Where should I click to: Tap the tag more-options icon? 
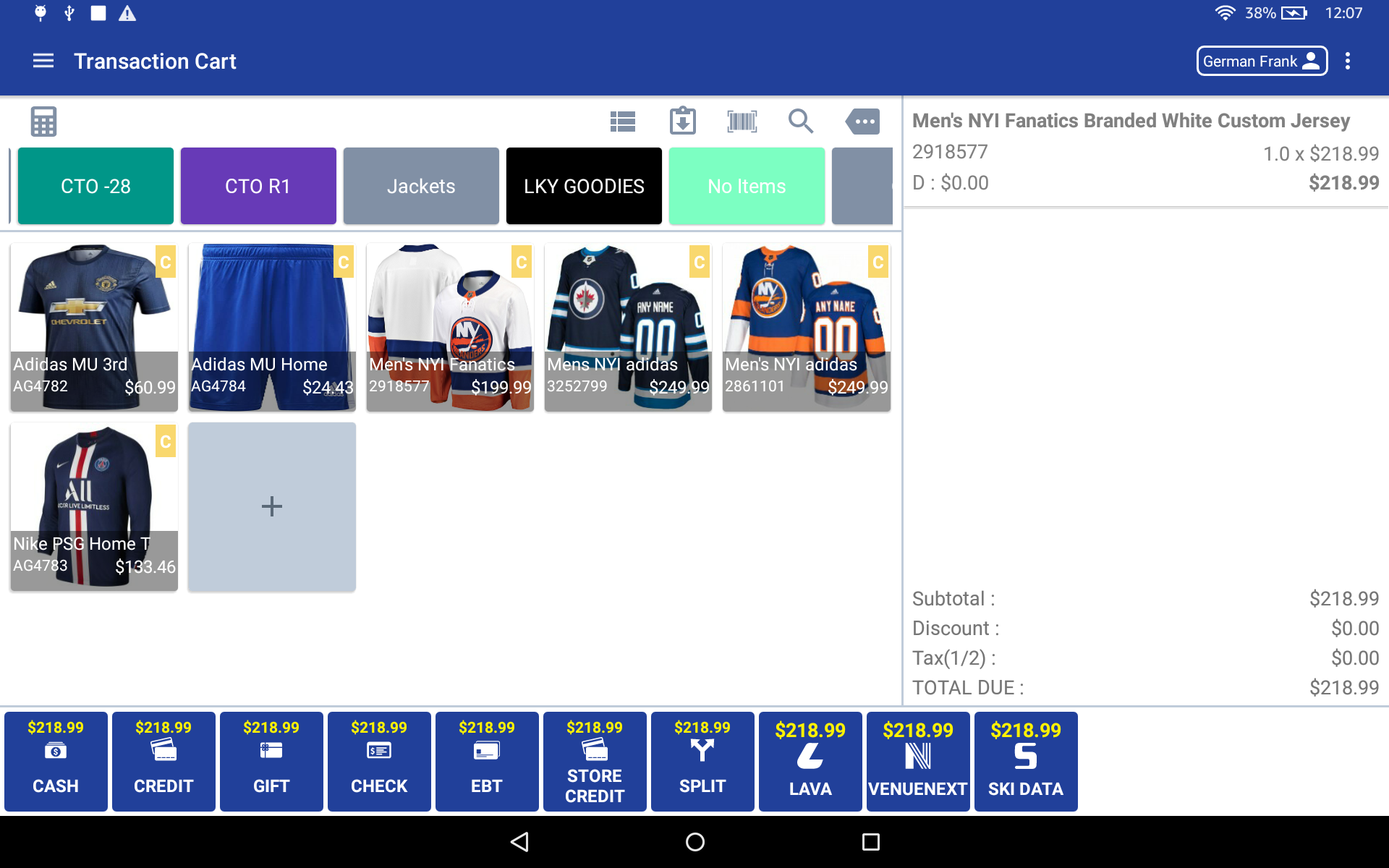click(862, 122)
